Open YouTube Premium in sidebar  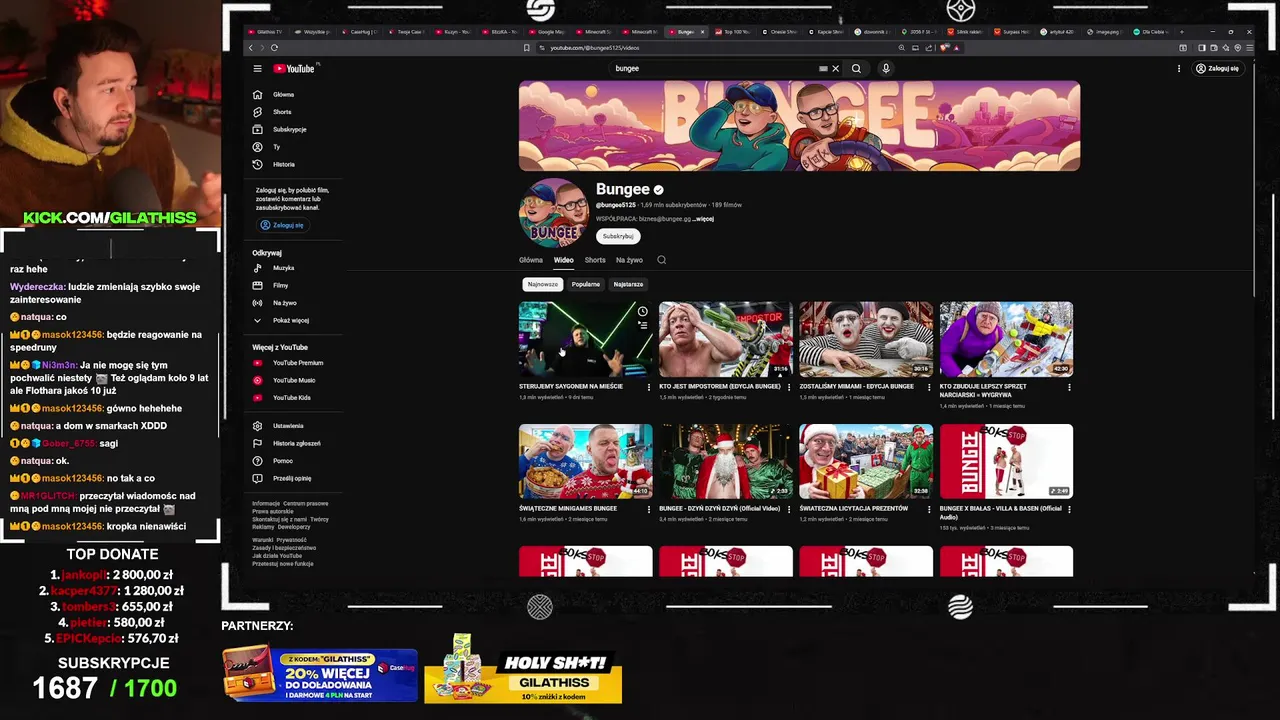pyautogui.click(x=298, y=363)
